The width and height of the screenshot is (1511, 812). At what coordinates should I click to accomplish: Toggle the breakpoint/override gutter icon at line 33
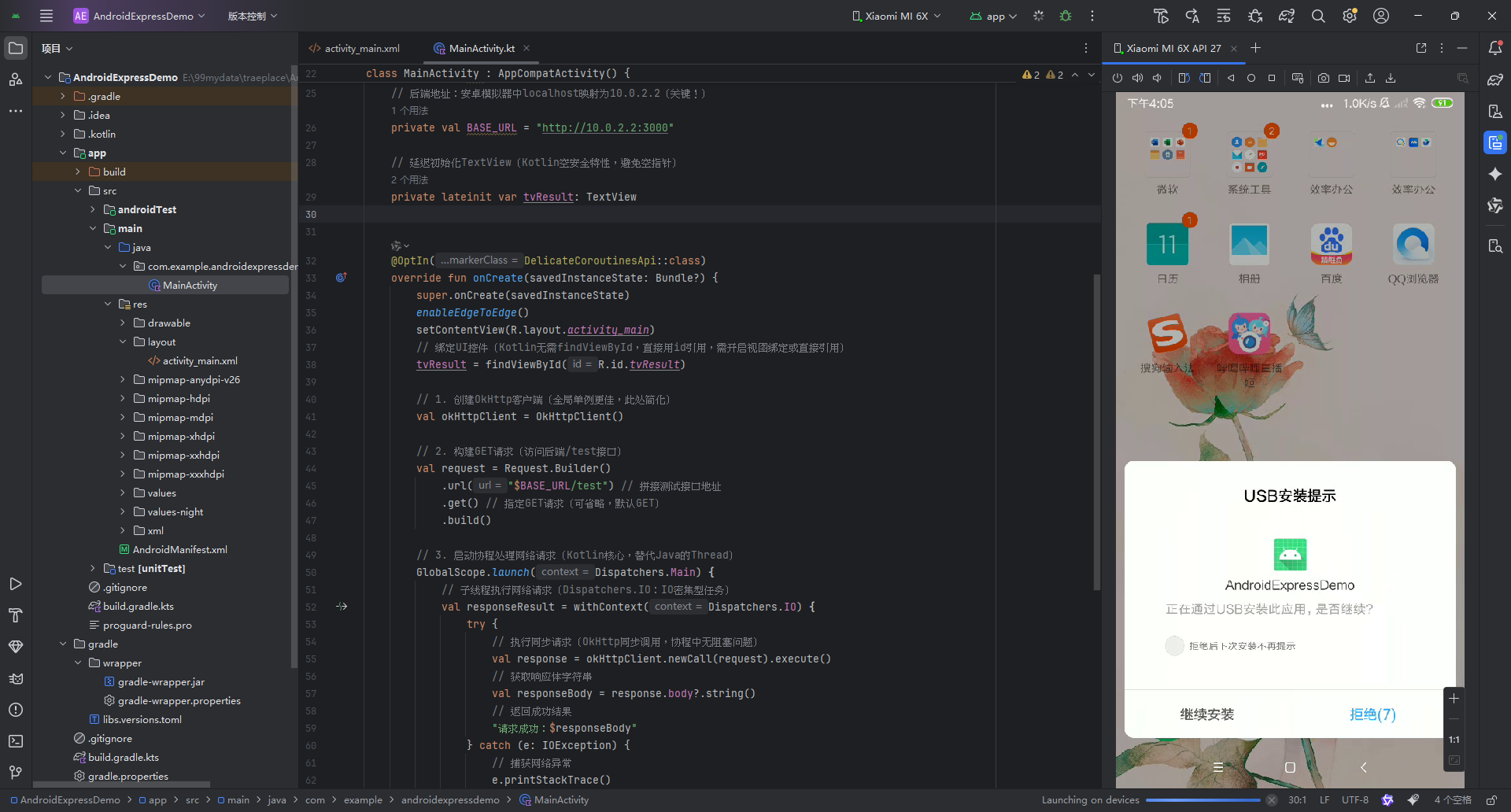[342, 278]
